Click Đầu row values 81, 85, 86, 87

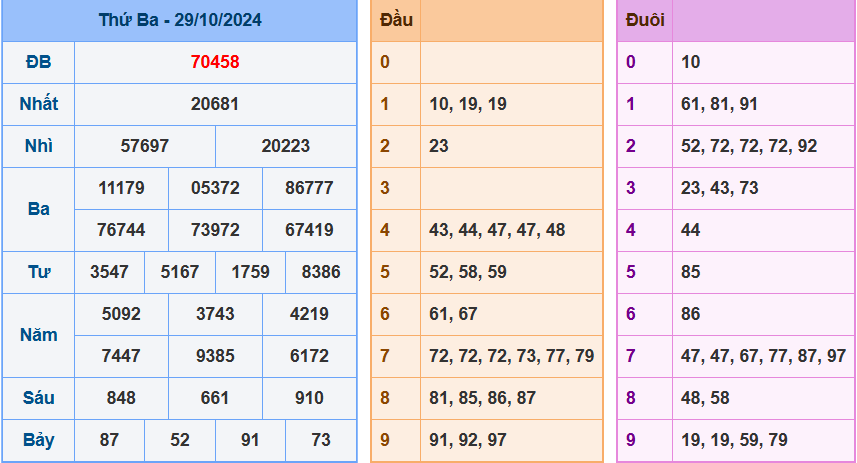(x=483, y=398)
